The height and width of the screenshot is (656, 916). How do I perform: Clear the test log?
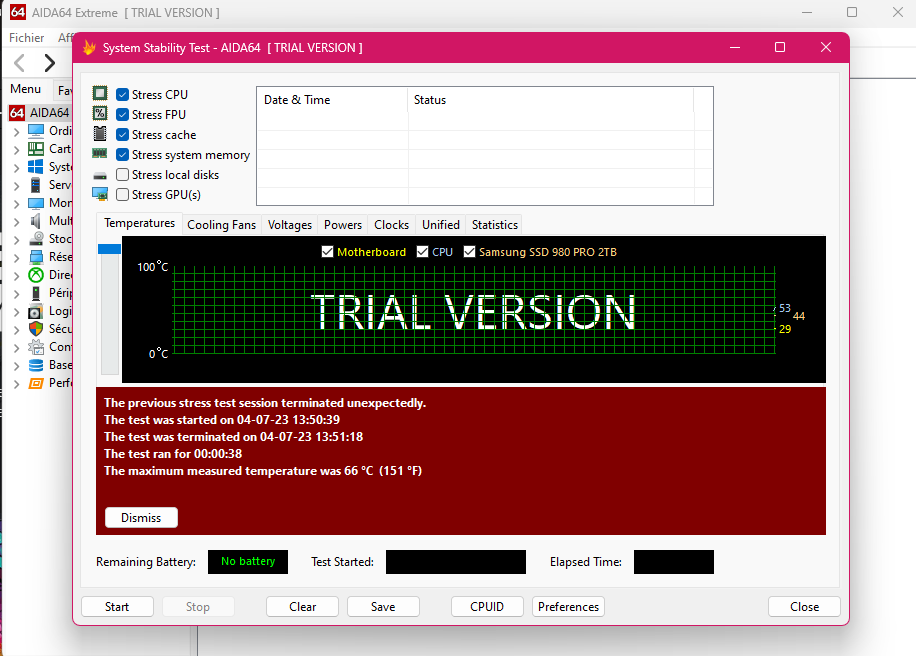tap(303, 606)
